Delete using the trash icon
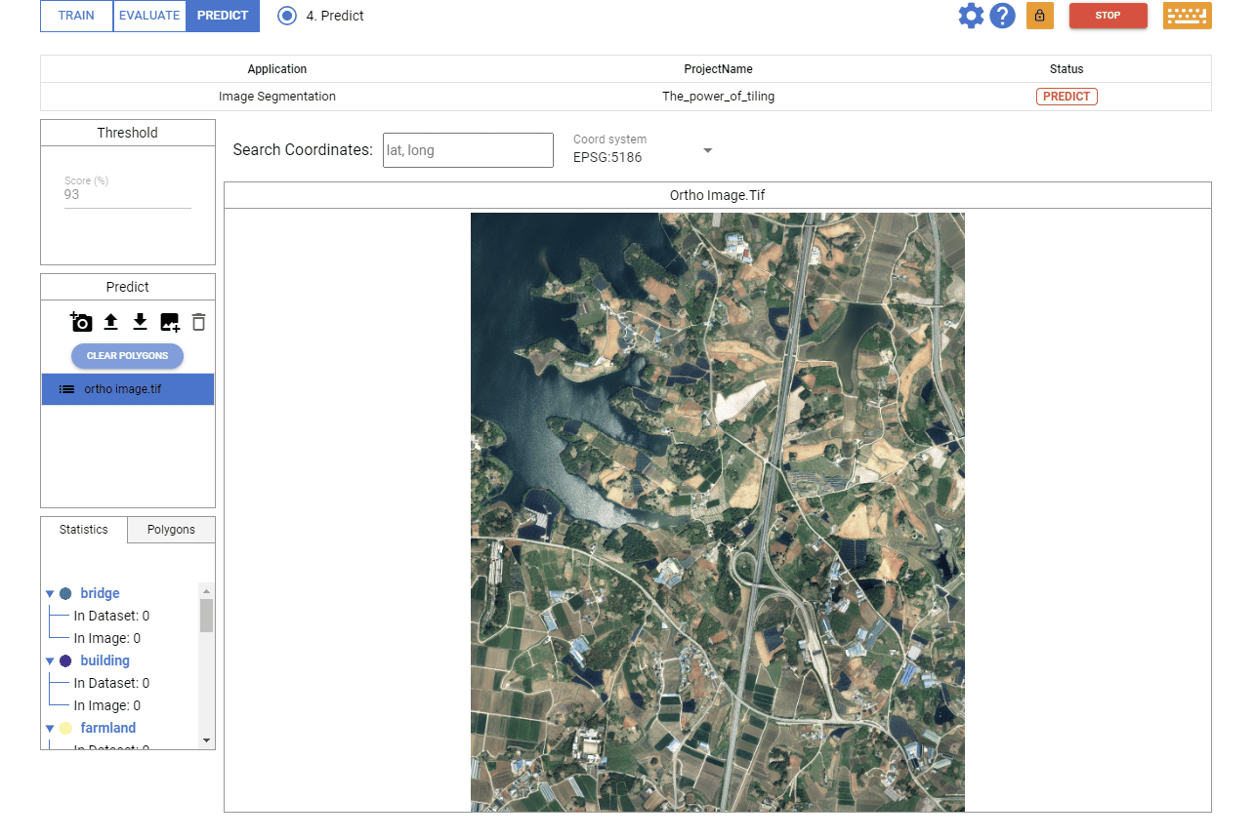1256x839 pixels. tap(198, 322)
